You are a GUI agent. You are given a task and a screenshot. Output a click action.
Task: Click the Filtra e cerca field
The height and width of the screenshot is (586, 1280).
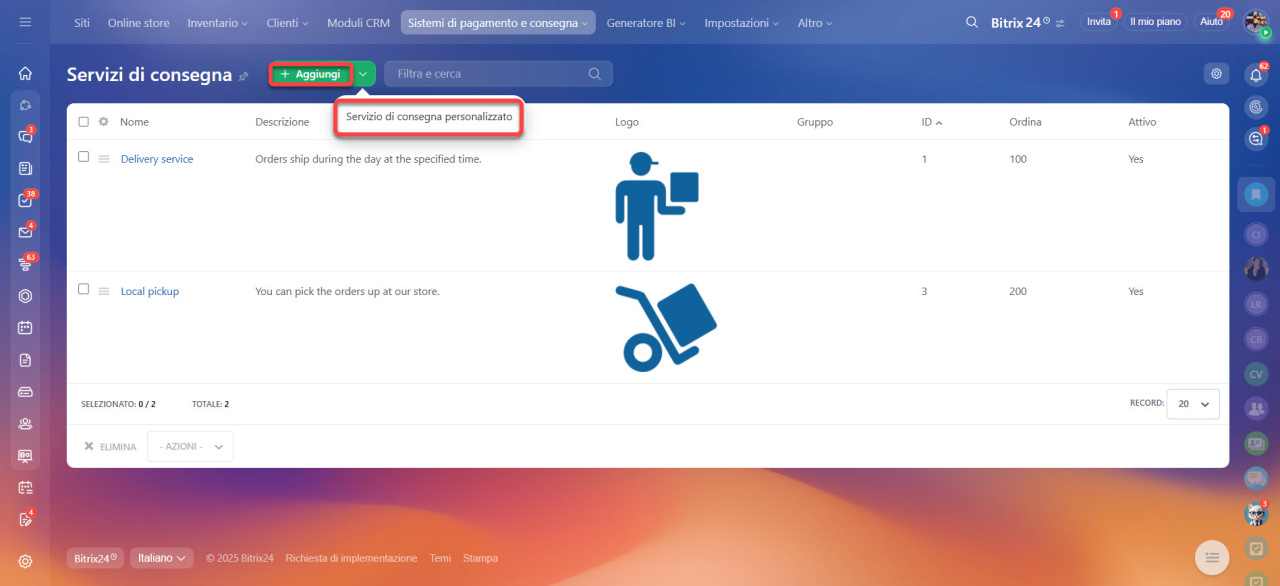[x=488, y=74]
